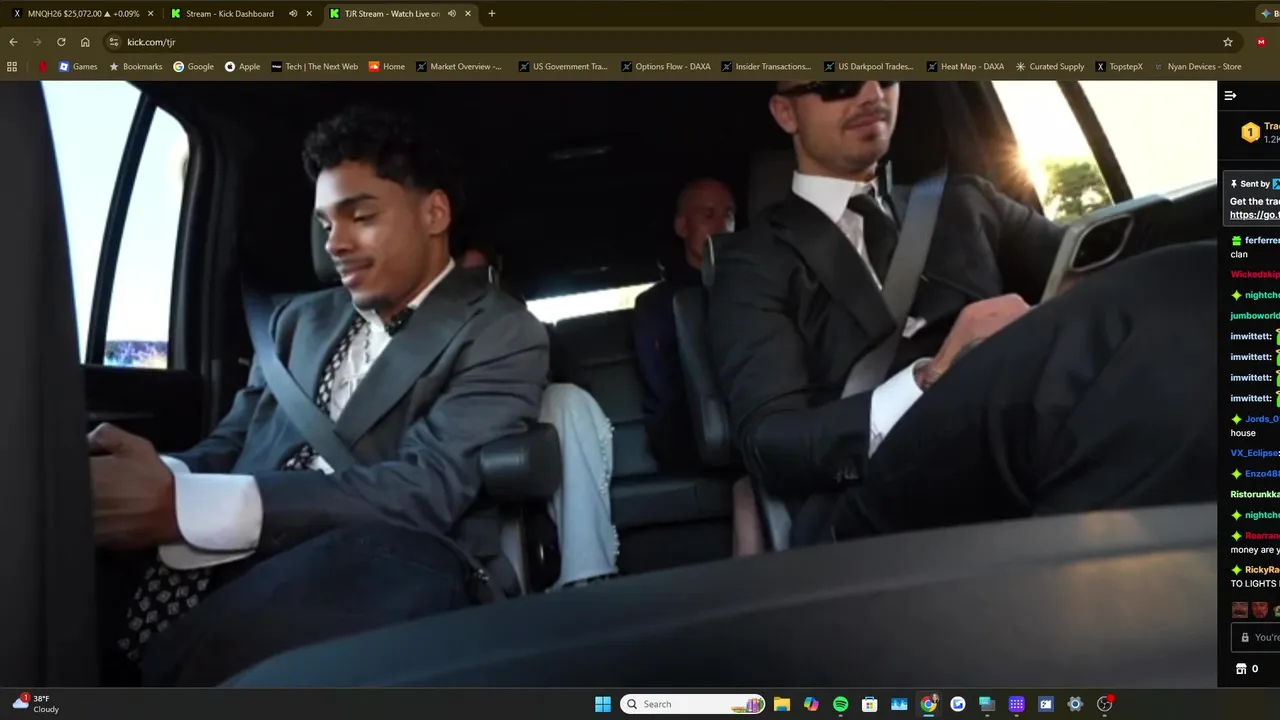Click the gold number 1 badge in chat
Image resolution: width=1280 pixels, height=720 pixels.
(x=1250, y=132)
